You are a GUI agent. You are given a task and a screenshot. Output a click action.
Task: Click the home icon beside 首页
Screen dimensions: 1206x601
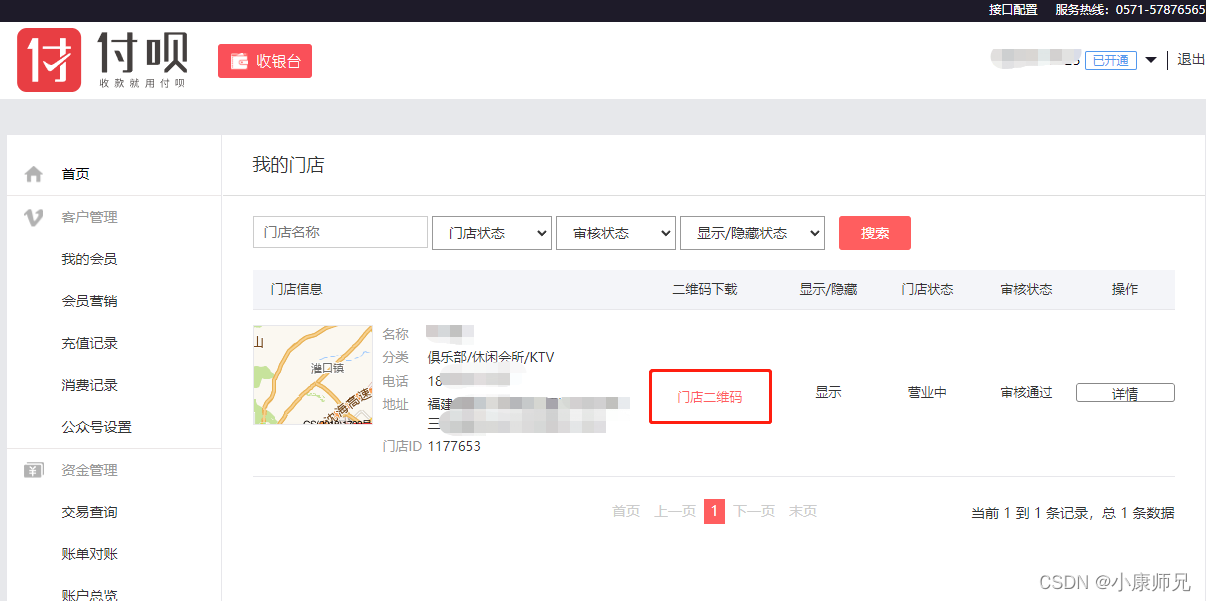coord(33,172)
